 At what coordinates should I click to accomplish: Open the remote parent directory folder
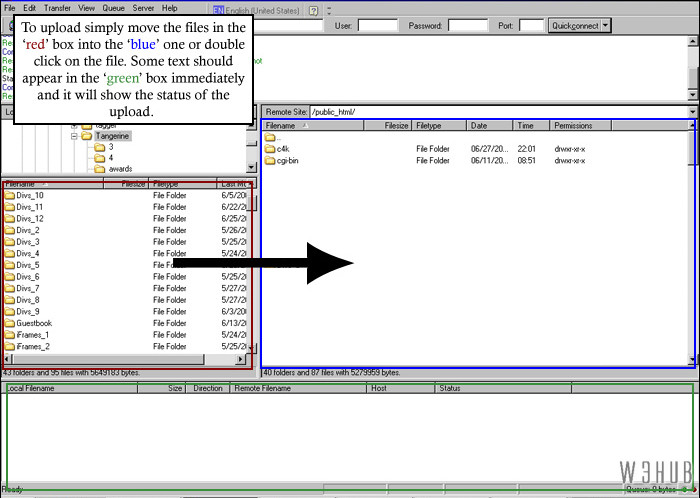273,137
